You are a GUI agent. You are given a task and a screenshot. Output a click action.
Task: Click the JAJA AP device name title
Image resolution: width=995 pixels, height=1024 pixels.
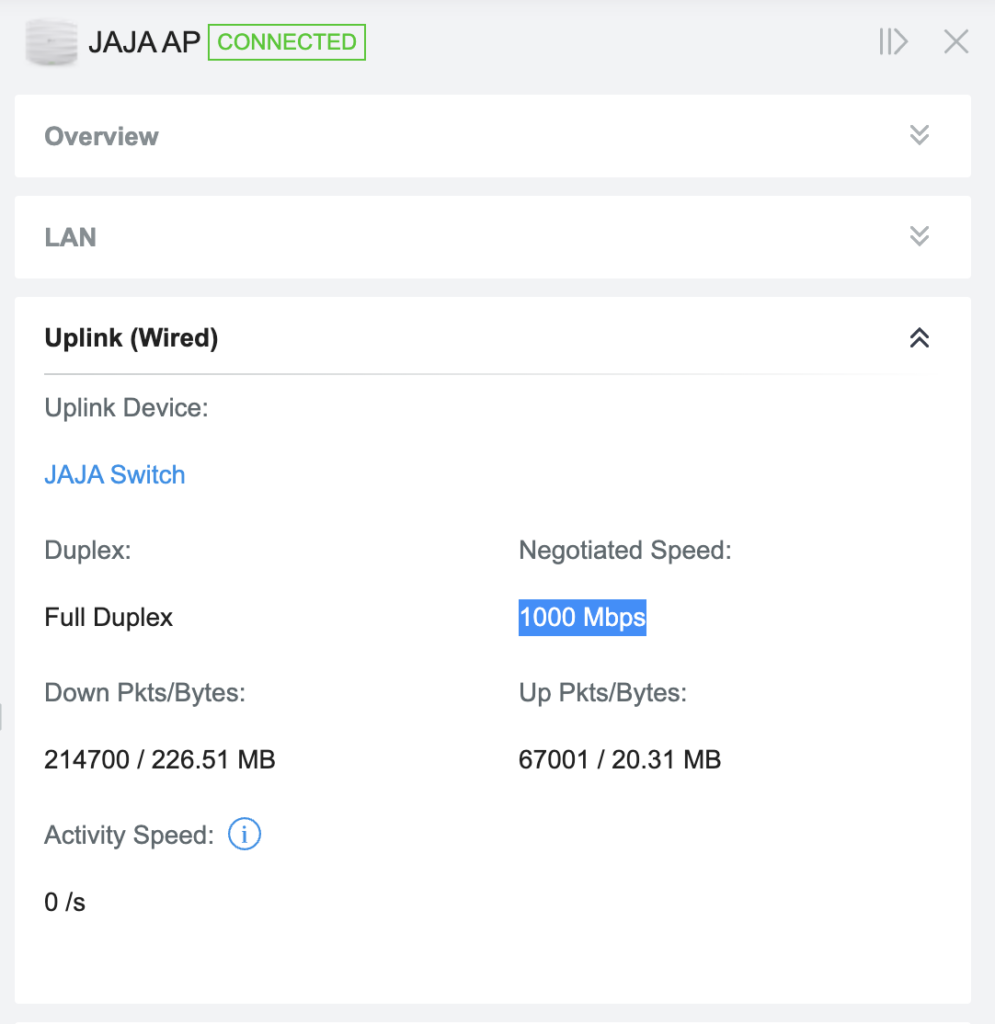coord(144,42)
